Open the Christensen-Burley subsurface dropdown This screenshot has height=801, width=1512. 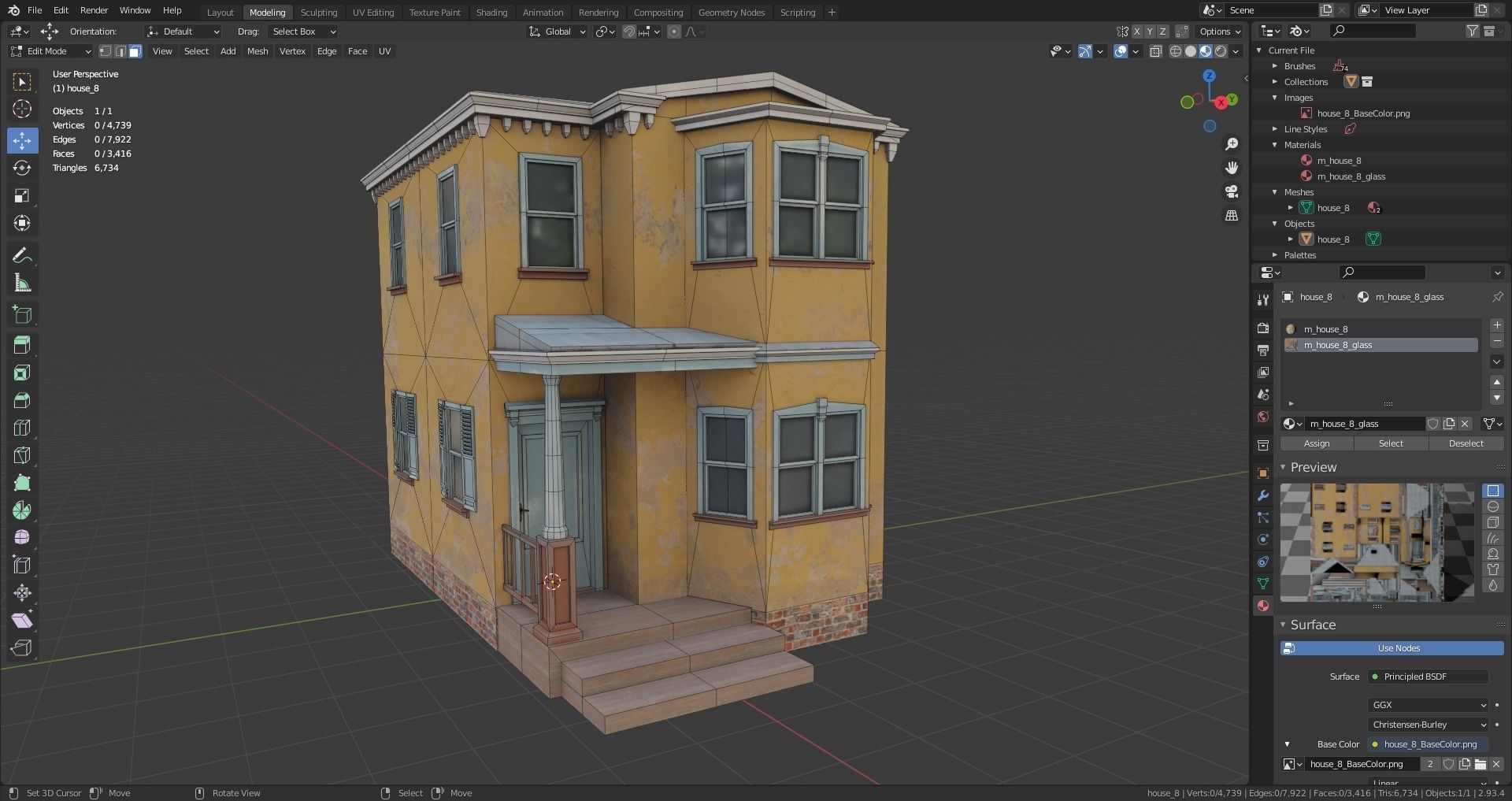1428,725
